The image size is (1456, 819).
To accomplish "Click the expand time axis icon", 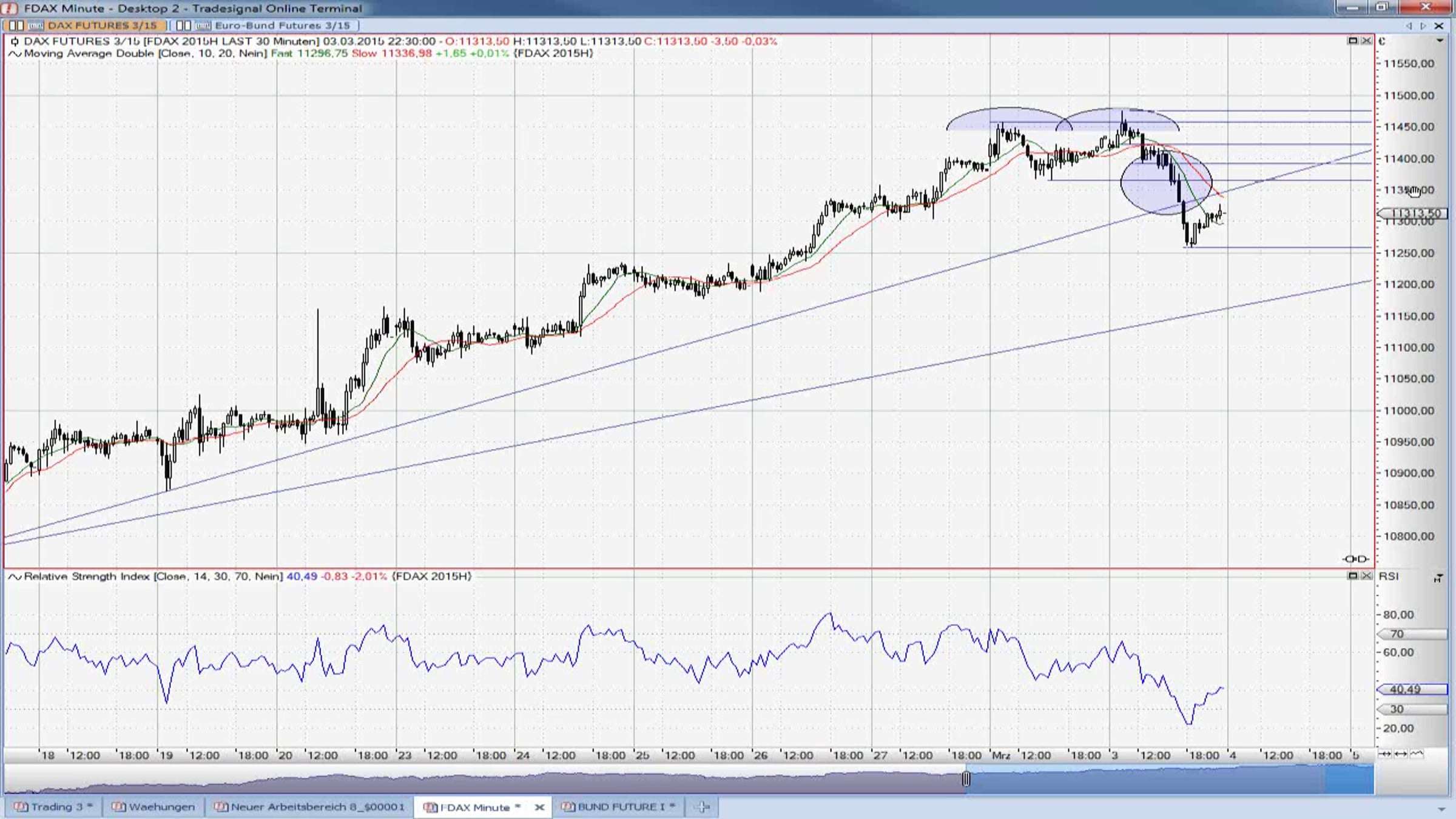I will pyautogui.click(x=1401, y=754).
